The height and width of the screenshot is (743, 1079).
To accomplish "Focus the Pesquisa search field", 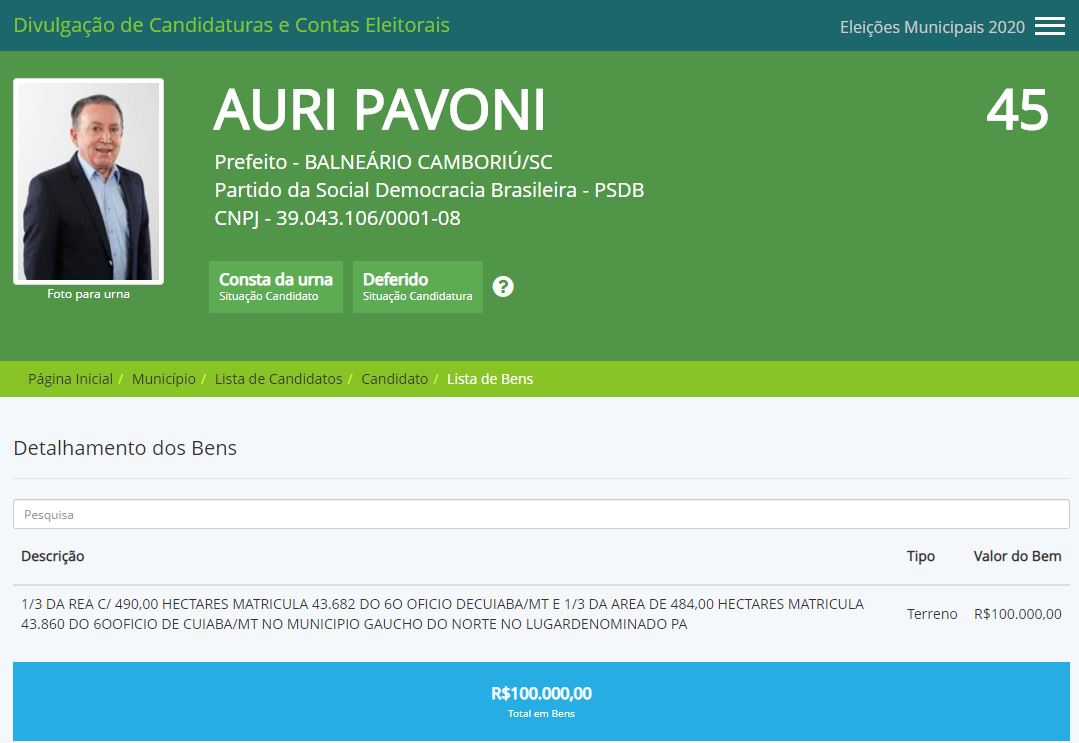I will pyautogui.click(x=541, y=514).
